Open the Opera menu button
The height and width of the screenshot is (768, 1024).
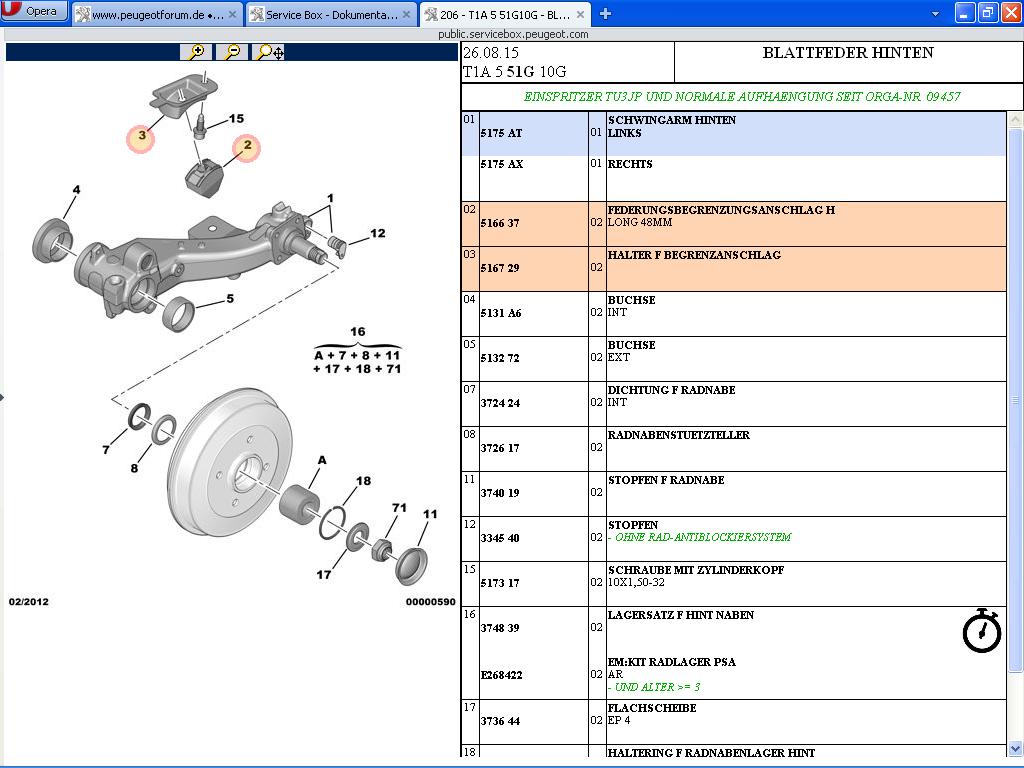point(34,12)
